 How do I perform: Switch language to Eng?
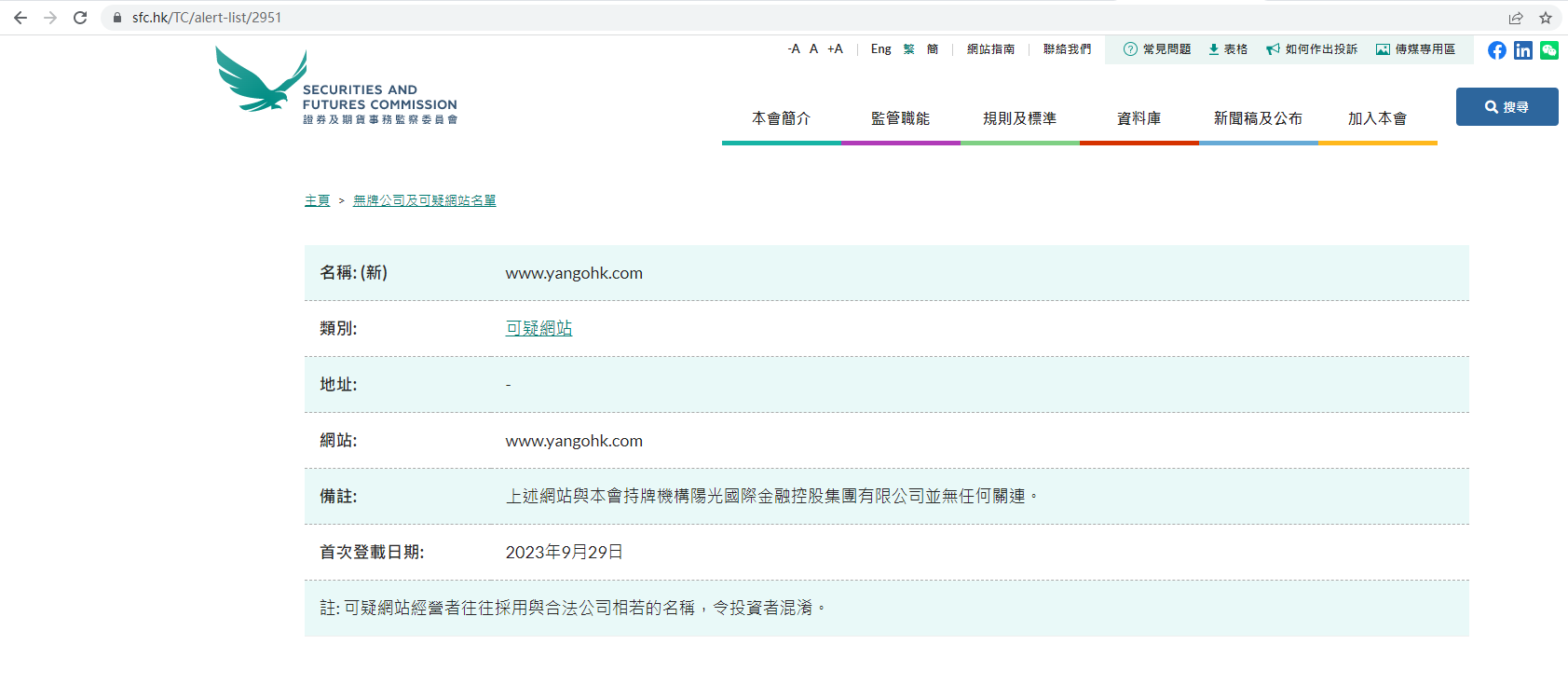tap(880, 49)
